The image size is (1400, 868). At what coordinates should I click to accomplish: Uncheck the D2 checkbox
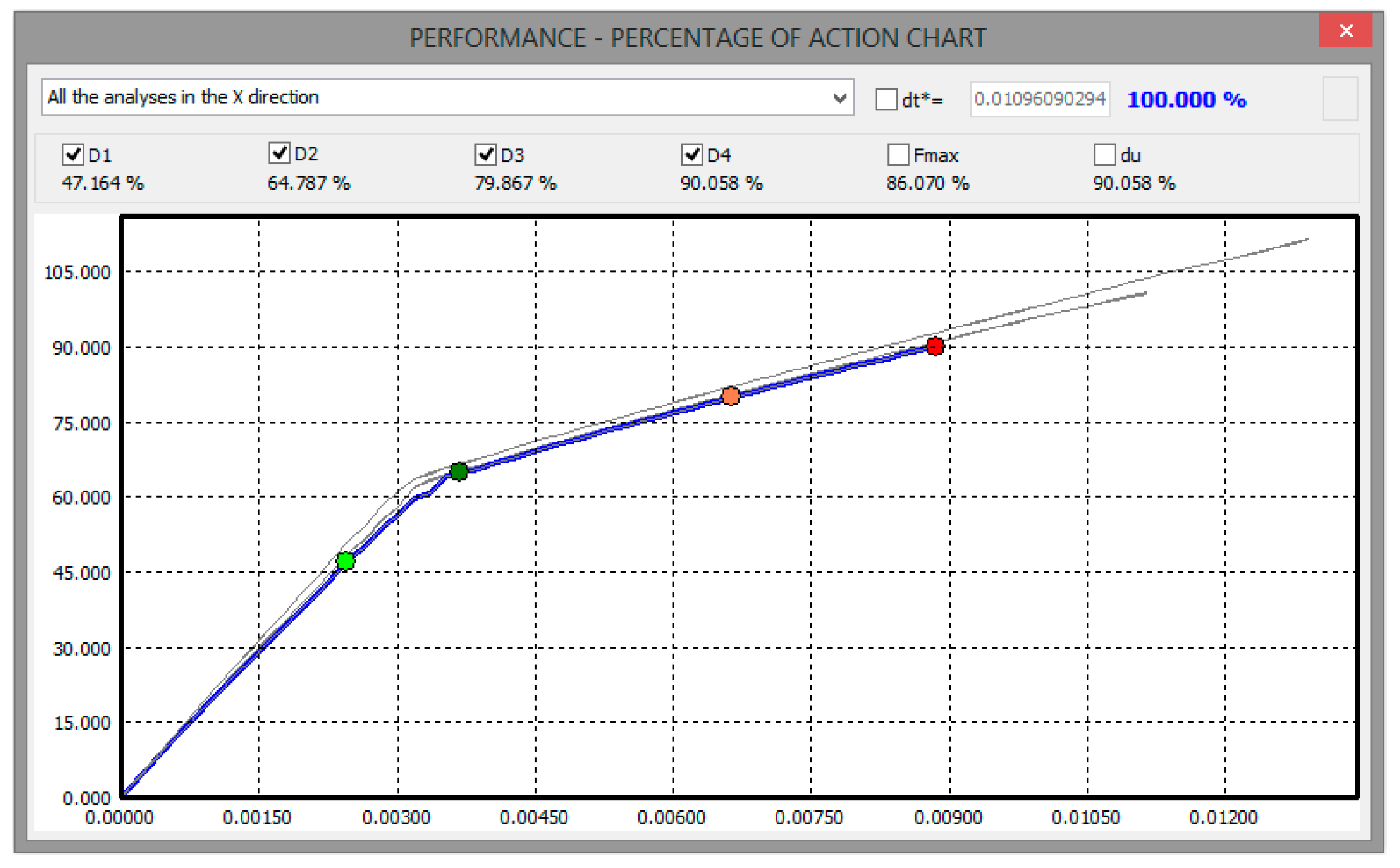pyautogui.click(x=278, y=153)
